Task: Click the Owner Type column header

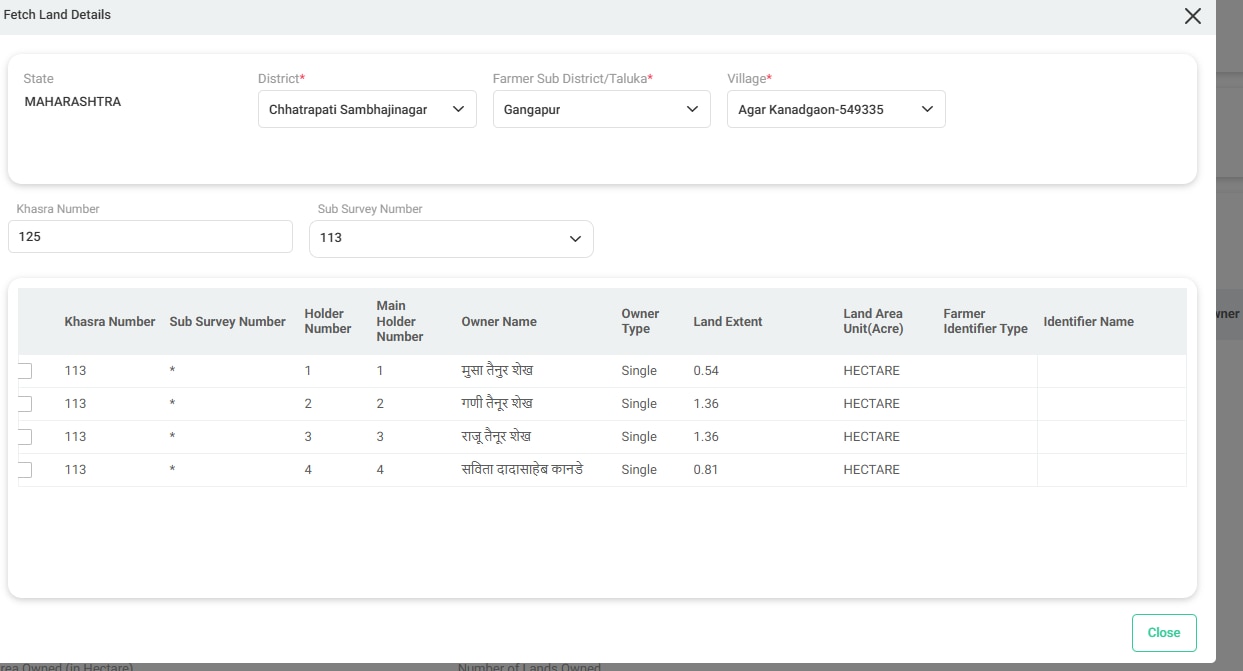Action: (x=641, y=321)
